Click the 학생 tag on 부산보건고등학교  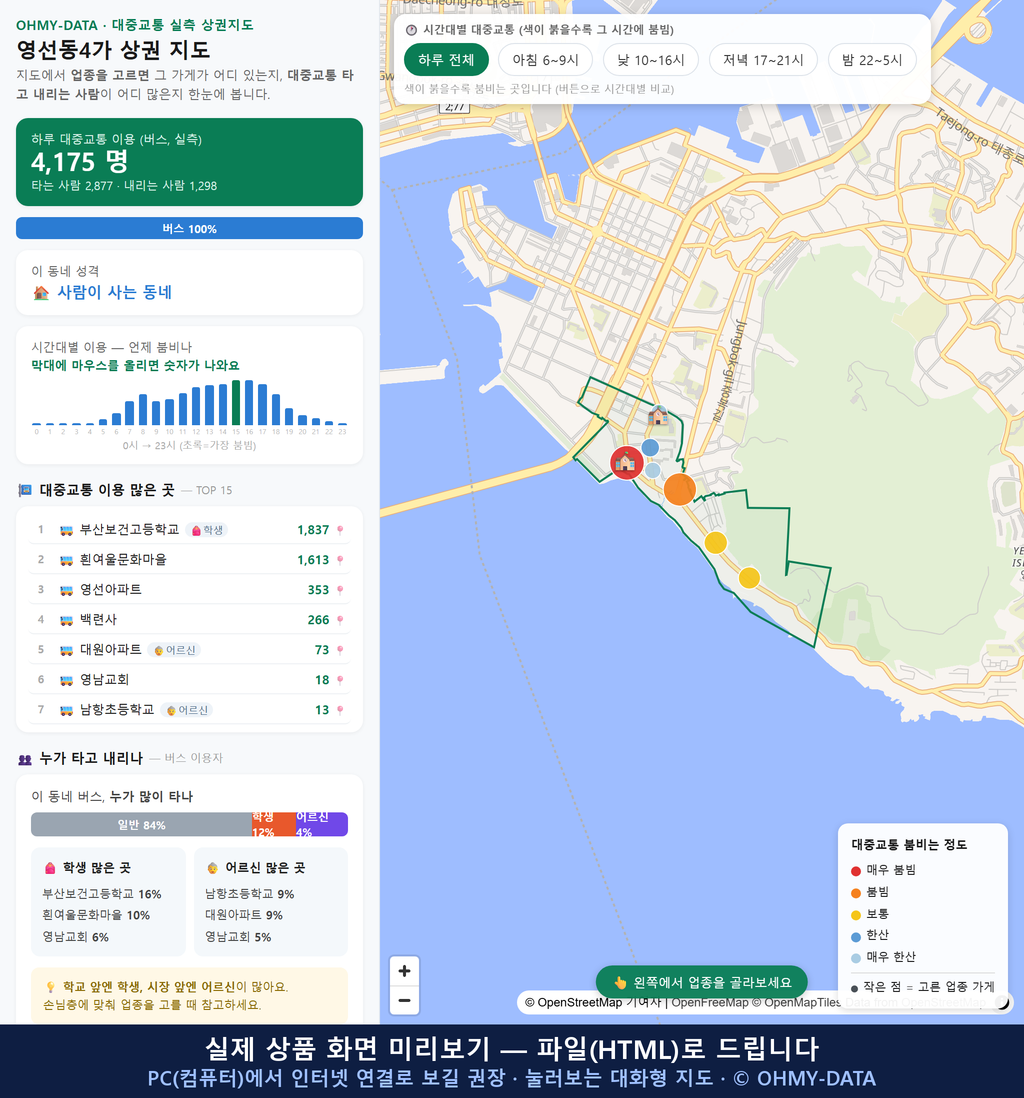tap(207, 530)
